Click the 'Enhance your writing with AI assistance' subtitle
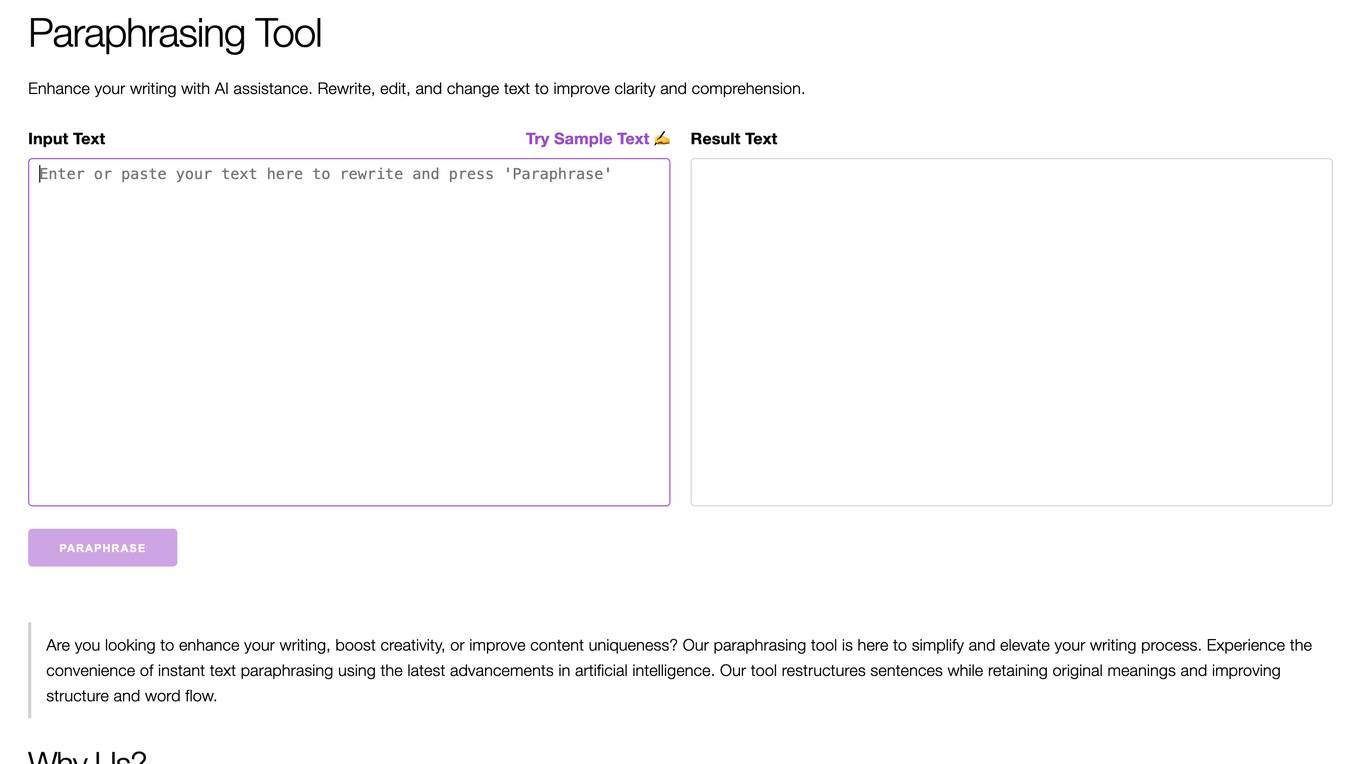1360x764 pixels. click(416, 89)
